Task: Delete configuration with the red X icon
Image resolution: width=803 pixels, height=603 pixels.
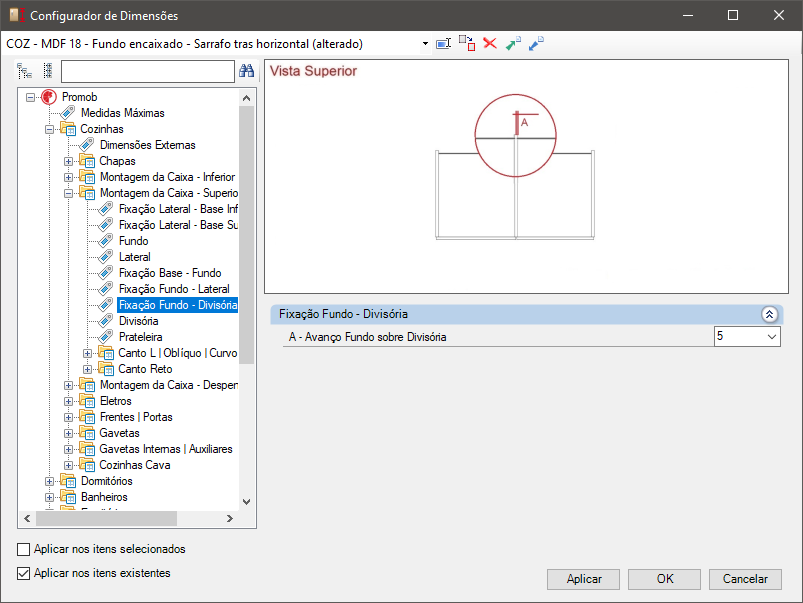Action: [490, 44]
